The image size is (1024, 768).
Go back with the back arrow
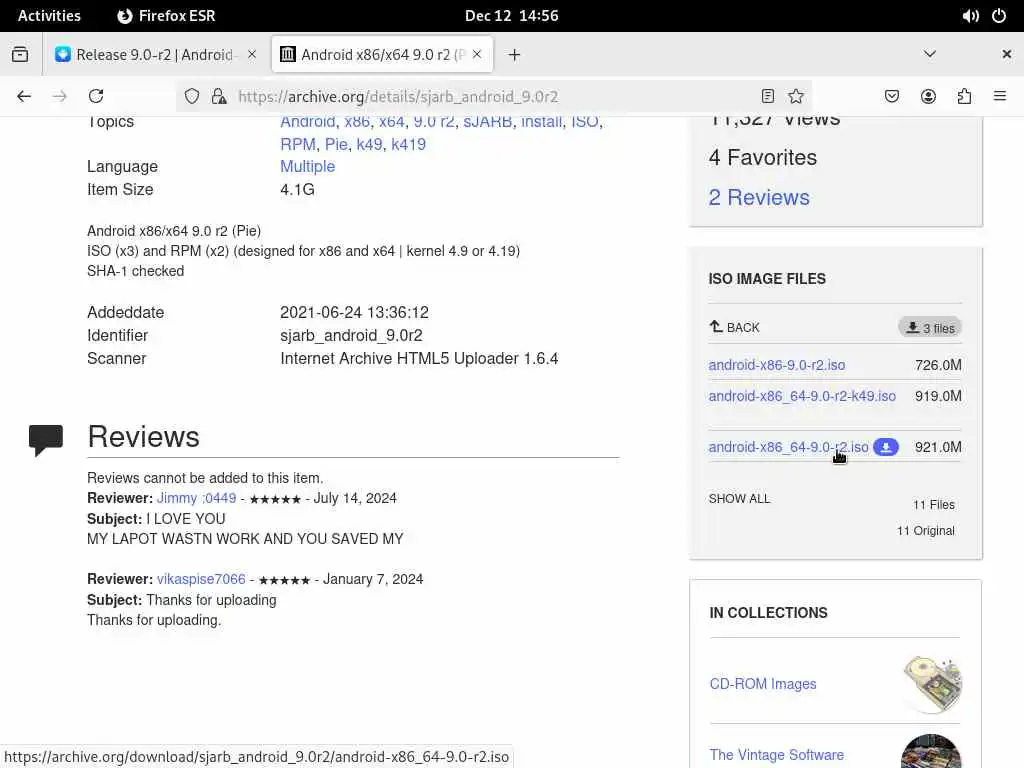point(24,96)
